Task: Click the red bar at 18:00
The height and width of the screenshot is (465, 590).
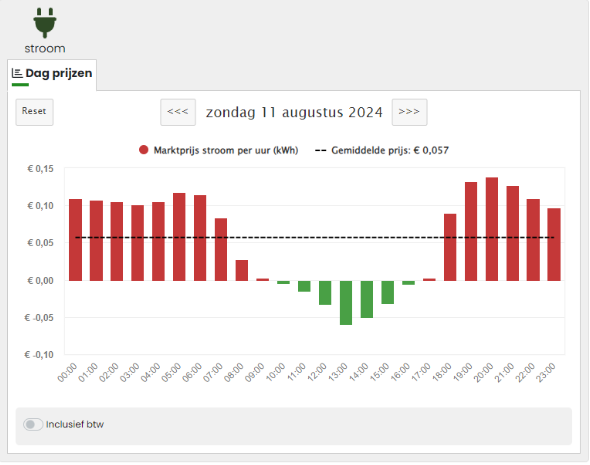Action: [450, 248]
